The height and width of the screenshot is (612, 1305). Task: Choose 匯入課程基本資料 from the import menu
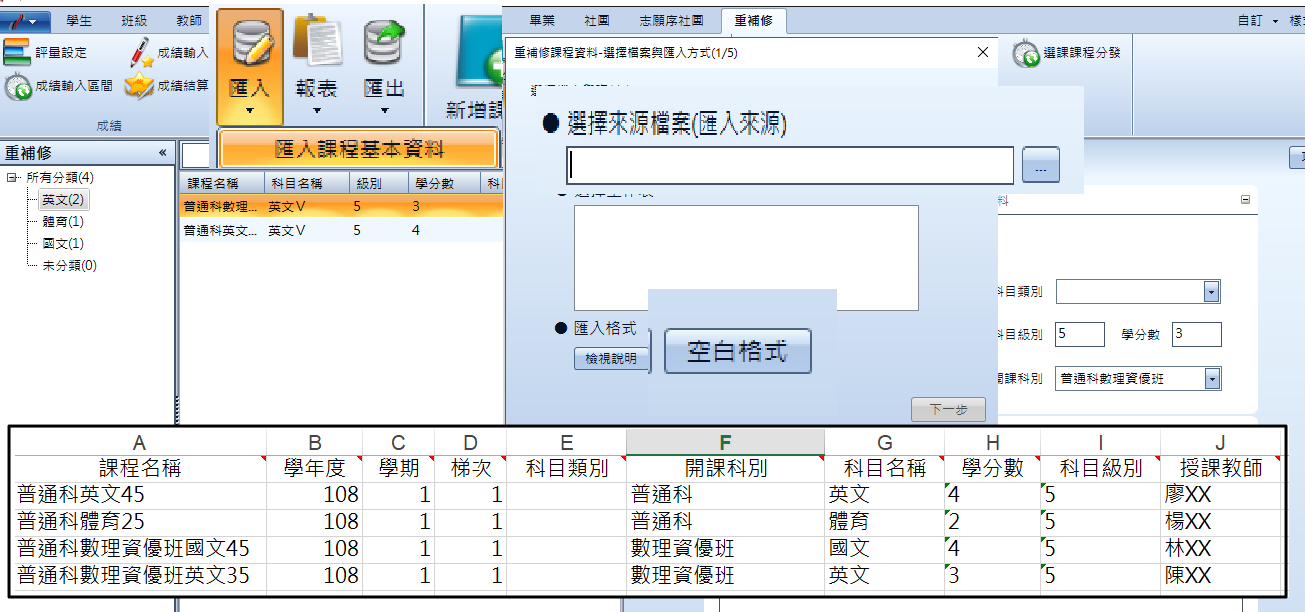[x=358, y=150]
